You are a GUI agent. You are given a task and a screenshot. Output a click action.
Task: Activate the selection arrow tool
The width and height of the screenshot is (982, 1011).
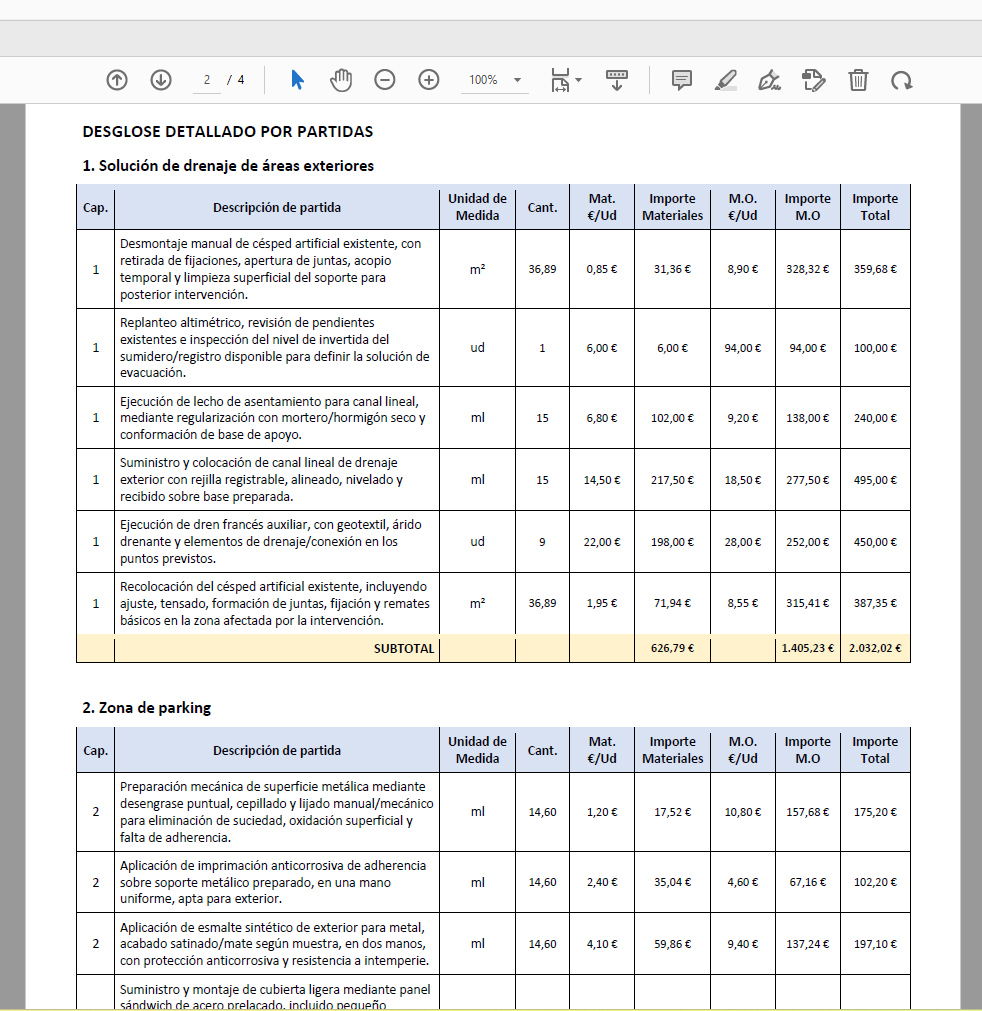coord(297,80)
